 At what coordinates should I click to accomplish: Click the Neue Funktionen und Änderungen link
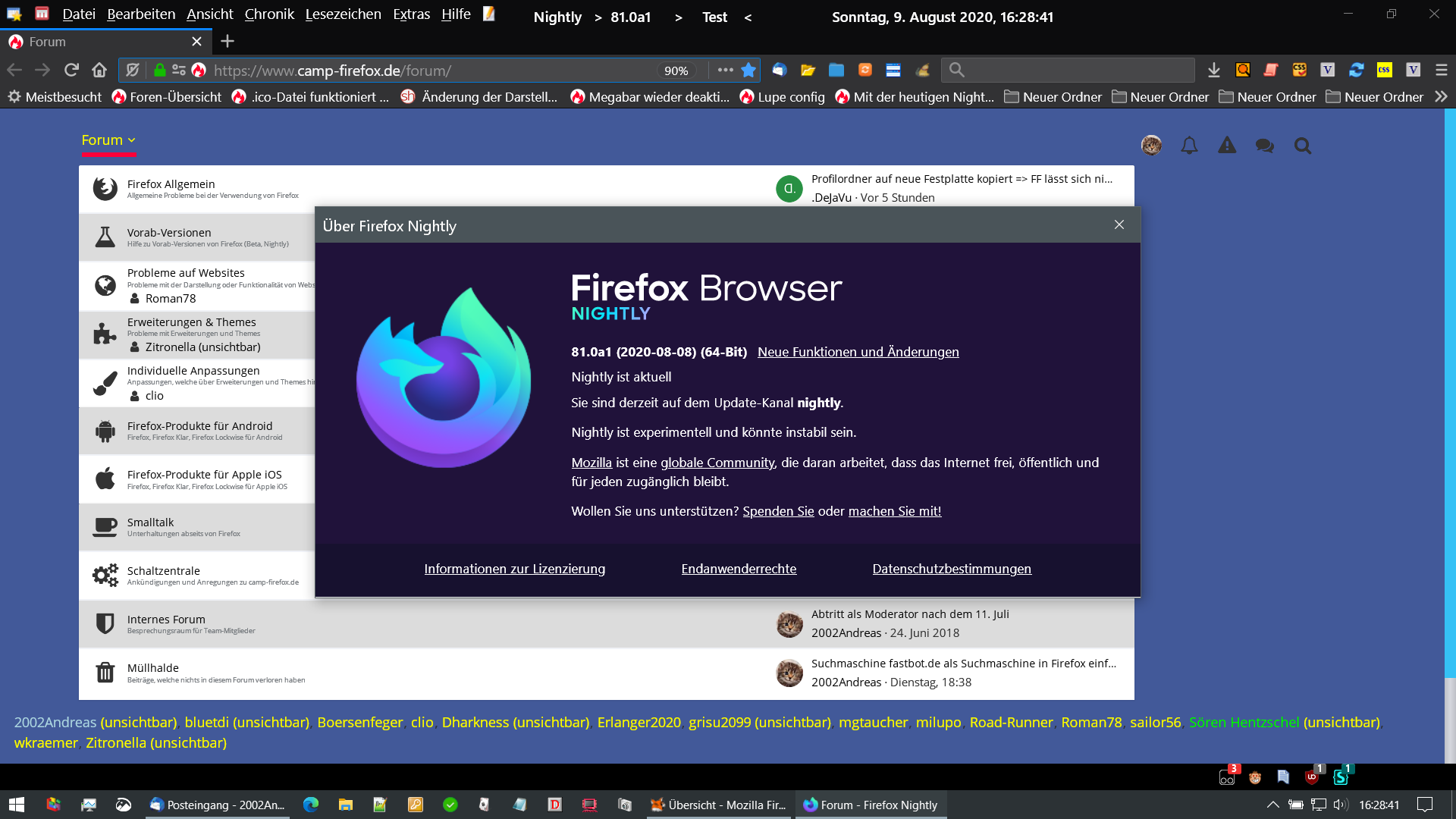point(858,352)
